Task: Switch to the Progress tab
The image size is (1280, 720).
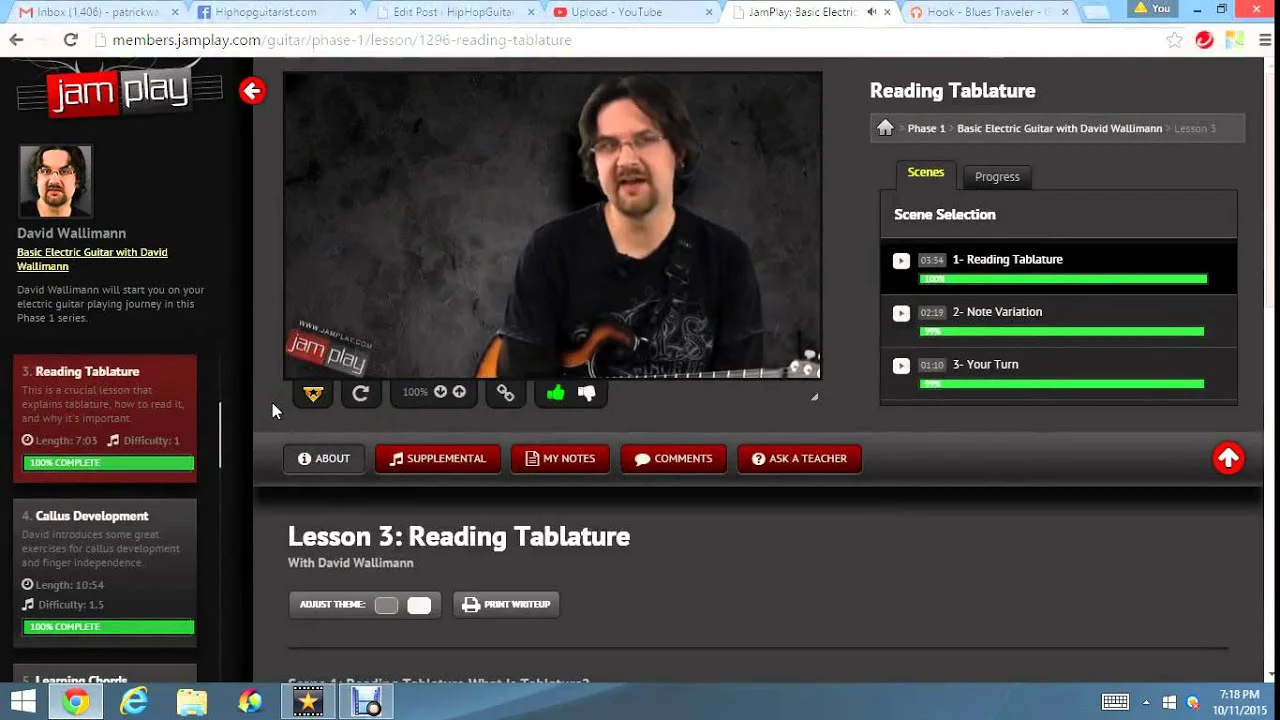Action: 997,177
